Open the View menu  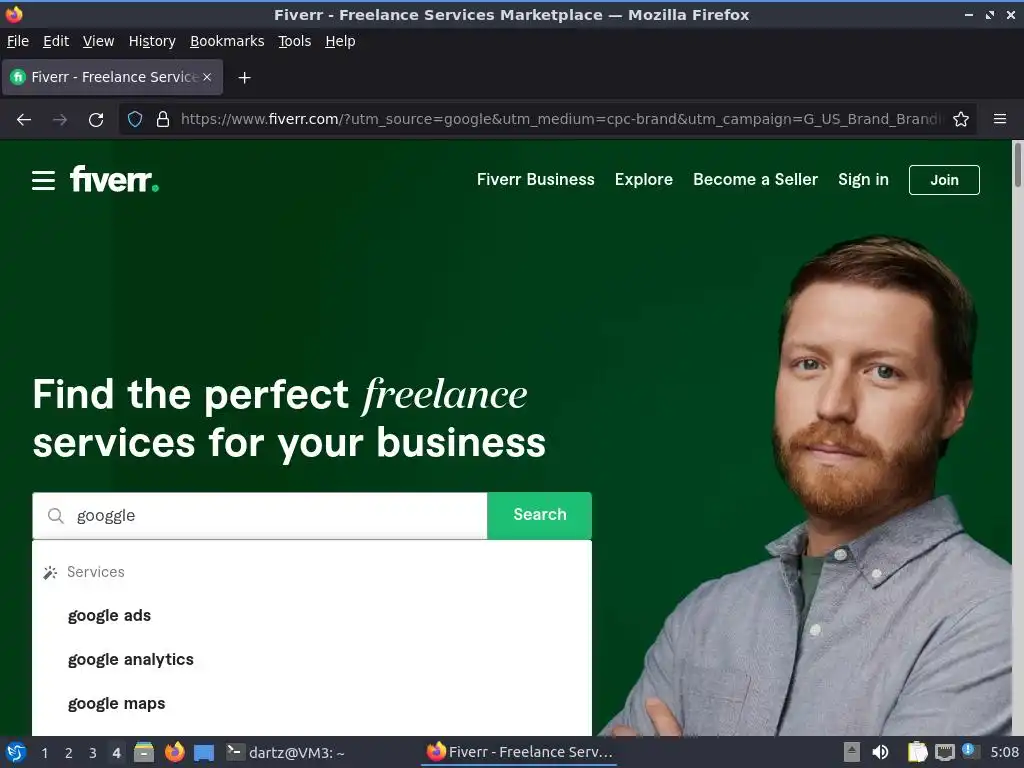98,41
